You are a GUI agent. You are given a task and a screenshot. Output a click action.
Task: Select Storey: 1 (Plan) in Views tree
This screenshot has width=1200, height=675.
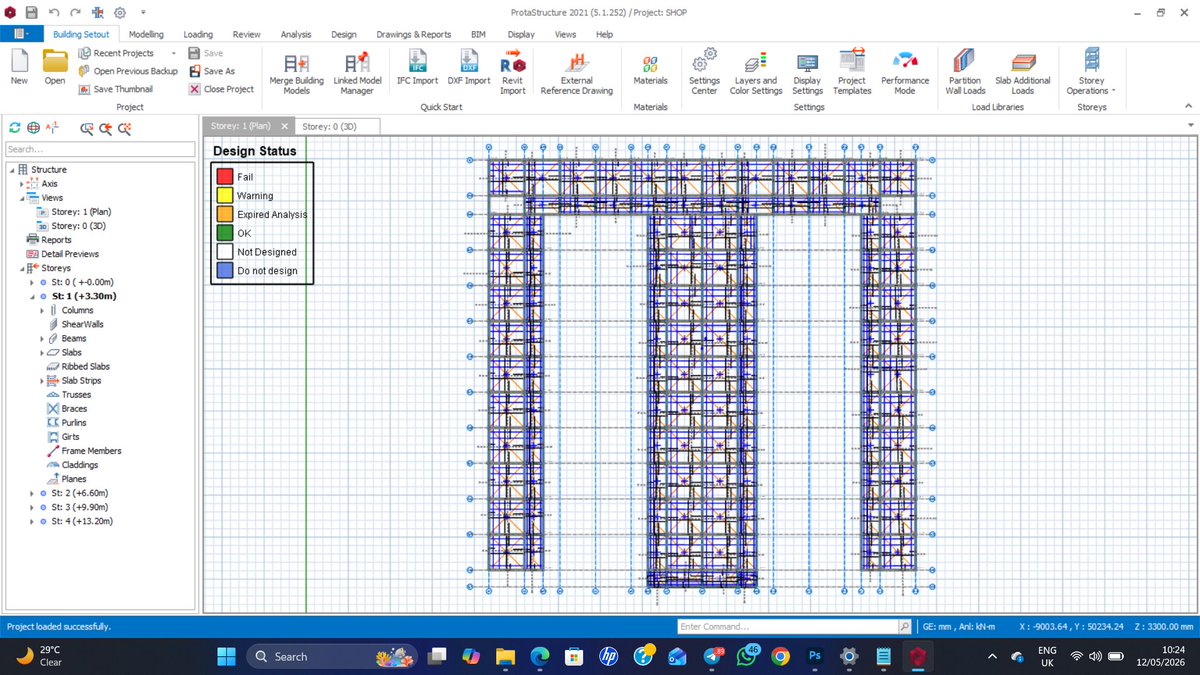tap(83, 212)
